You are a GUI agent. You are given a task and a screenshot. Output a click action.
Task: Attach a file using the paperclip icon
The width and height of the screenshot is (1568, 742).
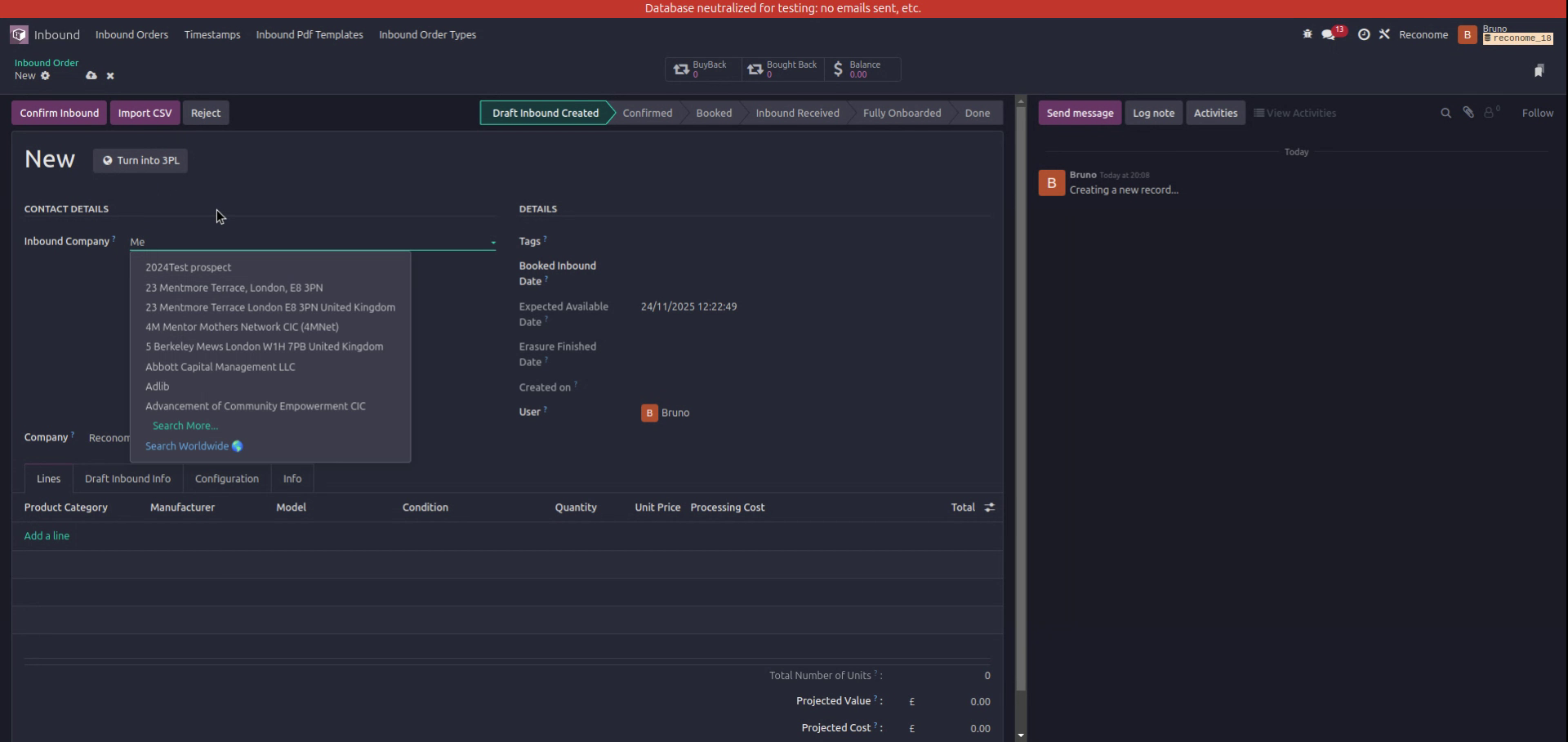click(x=1468, y=112)
